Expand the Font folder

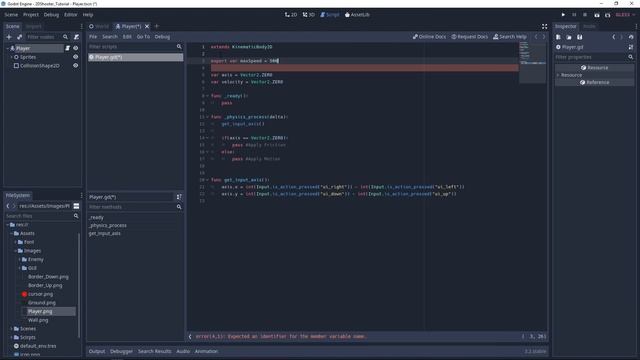[x=16, y=242]
